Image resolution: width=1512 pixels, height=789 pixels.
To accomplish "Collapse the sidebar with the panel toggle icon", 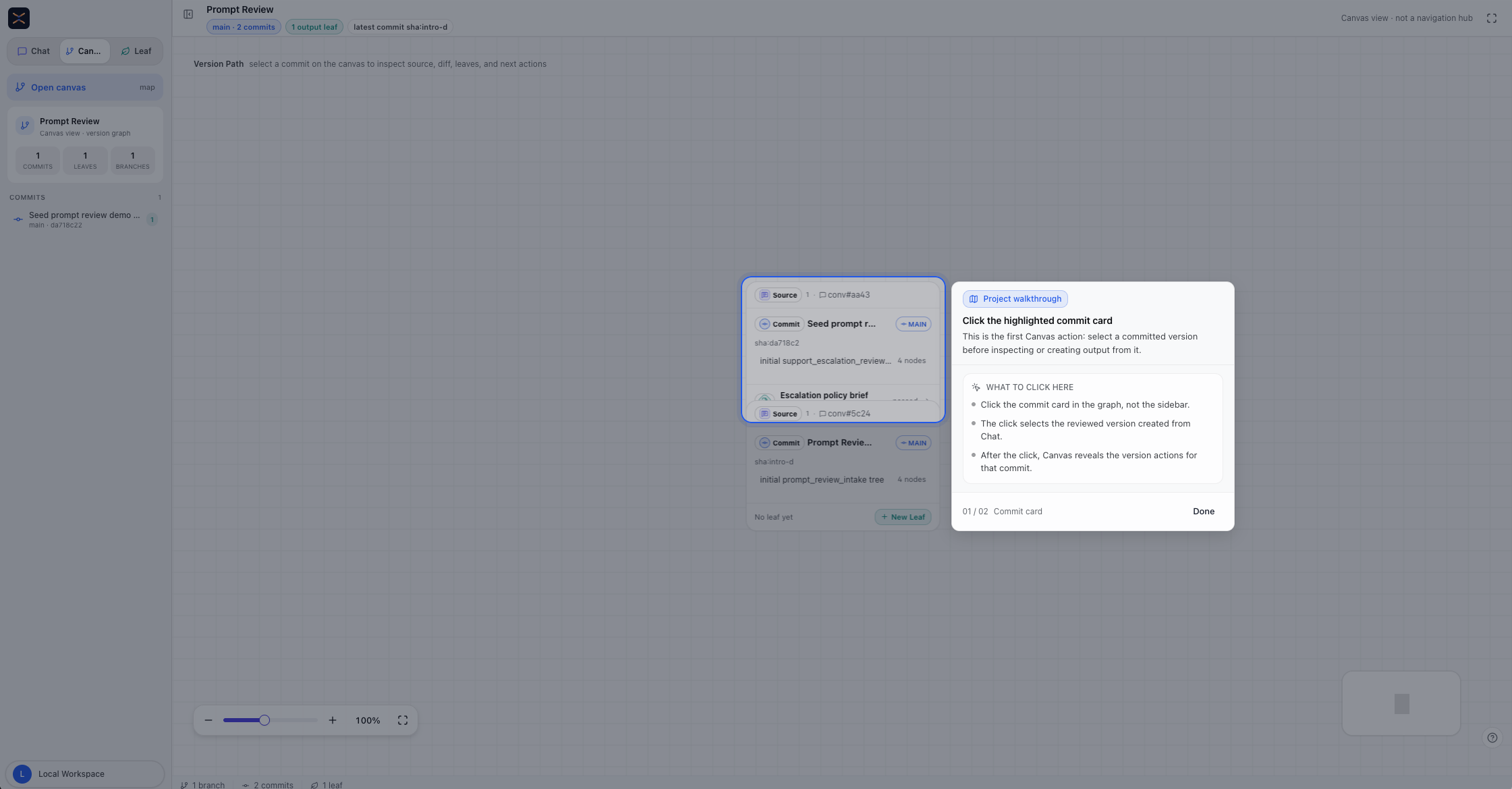I will [x=188, y=14].
